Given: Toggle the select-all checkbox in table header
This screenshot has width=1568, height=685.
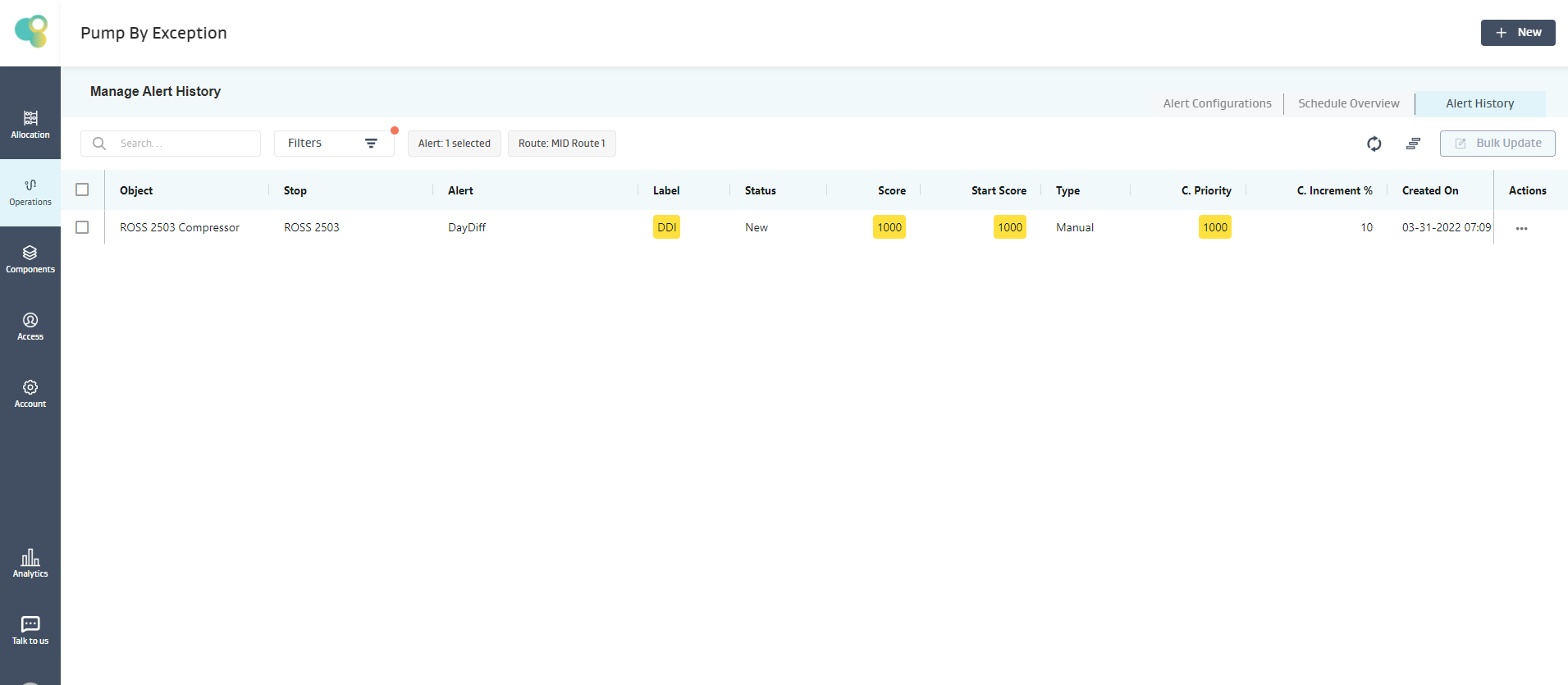Looking at the screenshot, I should pyautogui.click(x=82, y=190).
